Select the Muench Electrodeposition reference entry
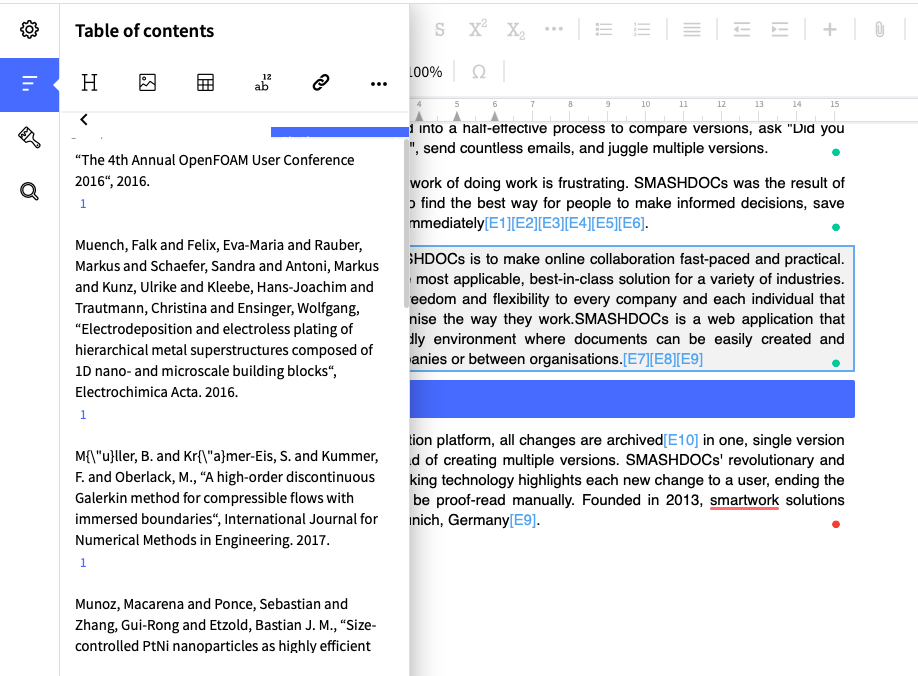 [x=227, y=318]
